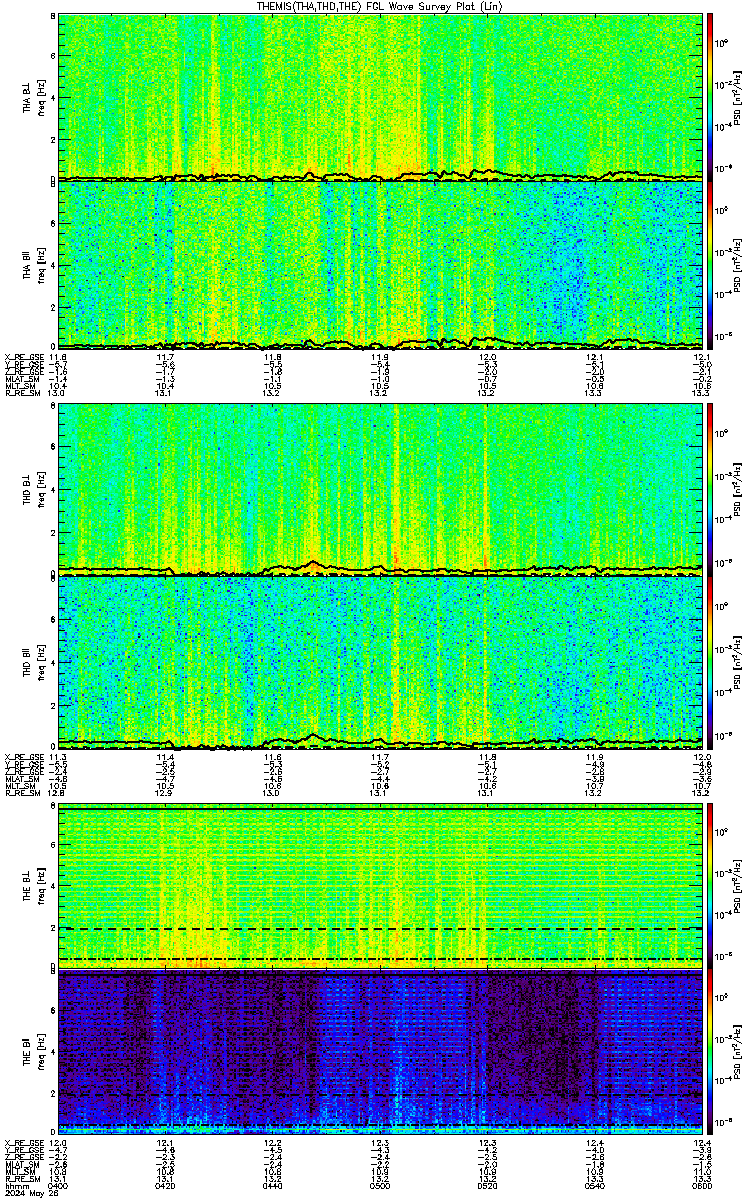Click the THA B-parallel freq [Hz] axis label
The height and width of the screenshot is (1200, 750).
[40, 265]
